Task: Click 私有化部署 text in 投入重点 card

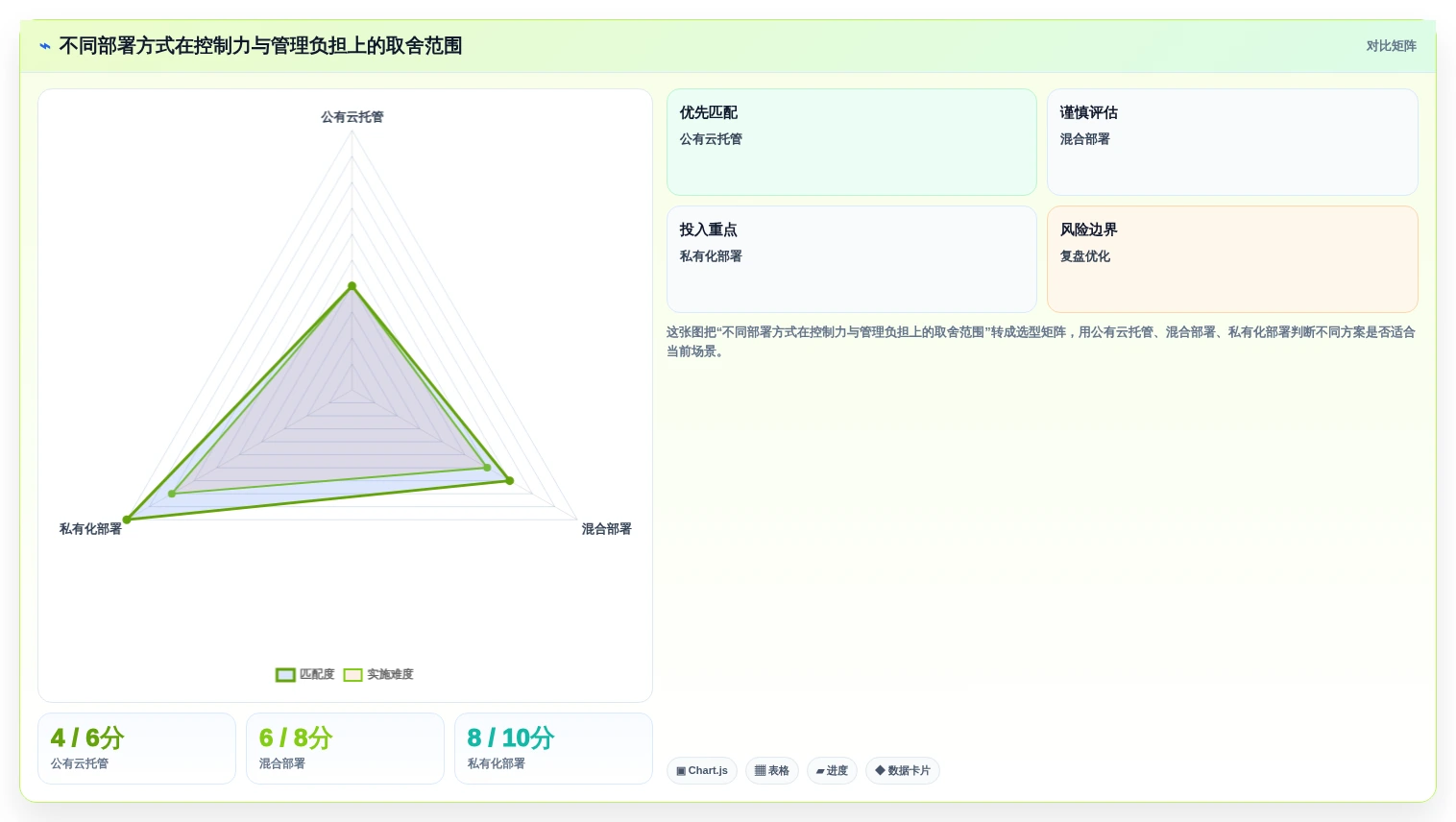Action: [711, 256]
